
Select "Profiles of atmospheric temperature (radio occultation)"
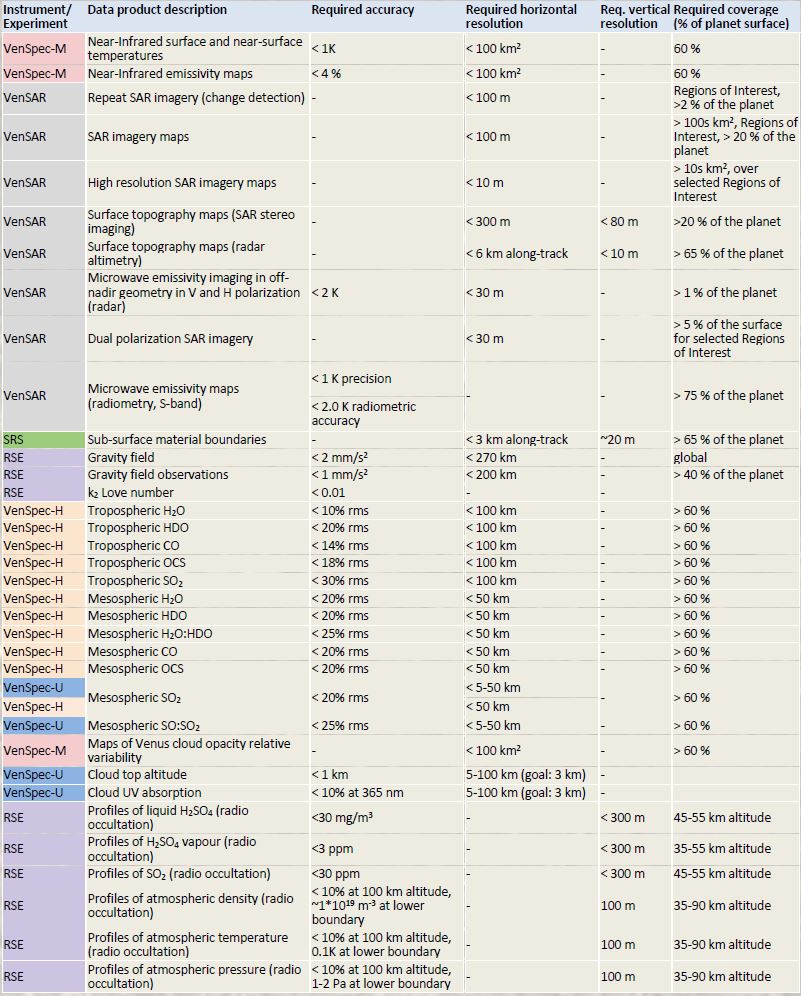[x=187, y=945]
